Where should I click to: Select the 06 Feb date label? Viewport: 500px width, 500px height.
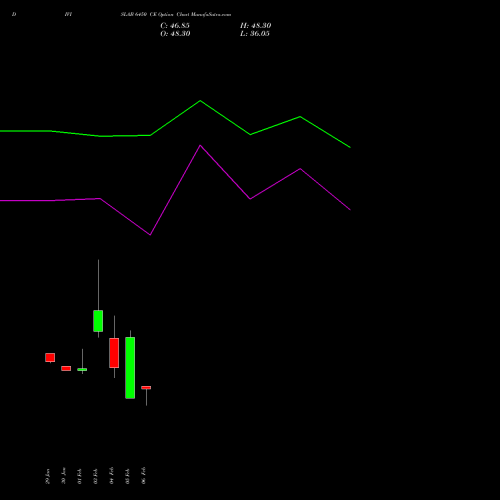(144, 475)
